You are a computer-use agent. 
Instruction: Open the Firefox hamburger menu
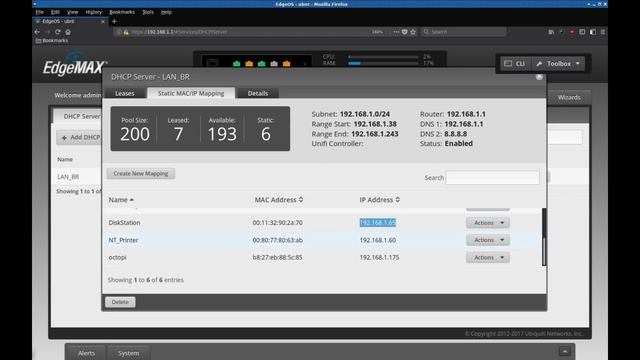pyautogui.click(x=603, y=32)
